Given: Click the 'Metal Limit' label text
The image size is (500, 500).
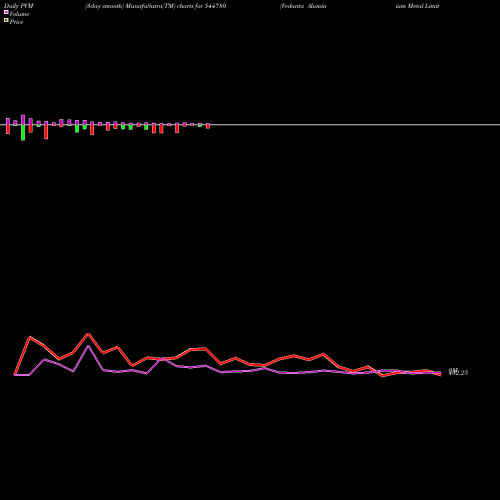Looking at the screenshot, I should [423, 6].
